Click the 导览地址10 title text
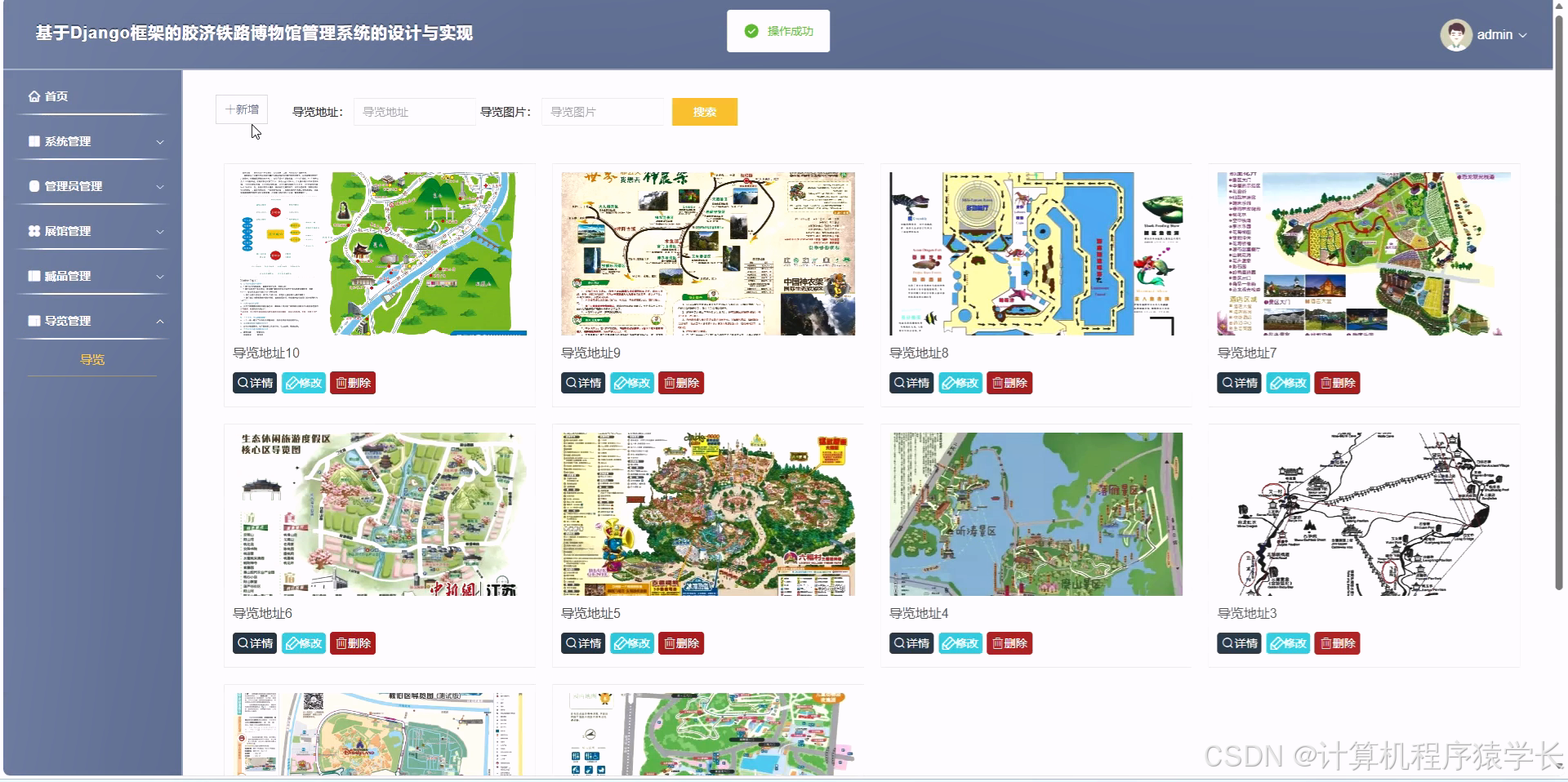Screen dimensions: 1568x782 tap(266, 353)
